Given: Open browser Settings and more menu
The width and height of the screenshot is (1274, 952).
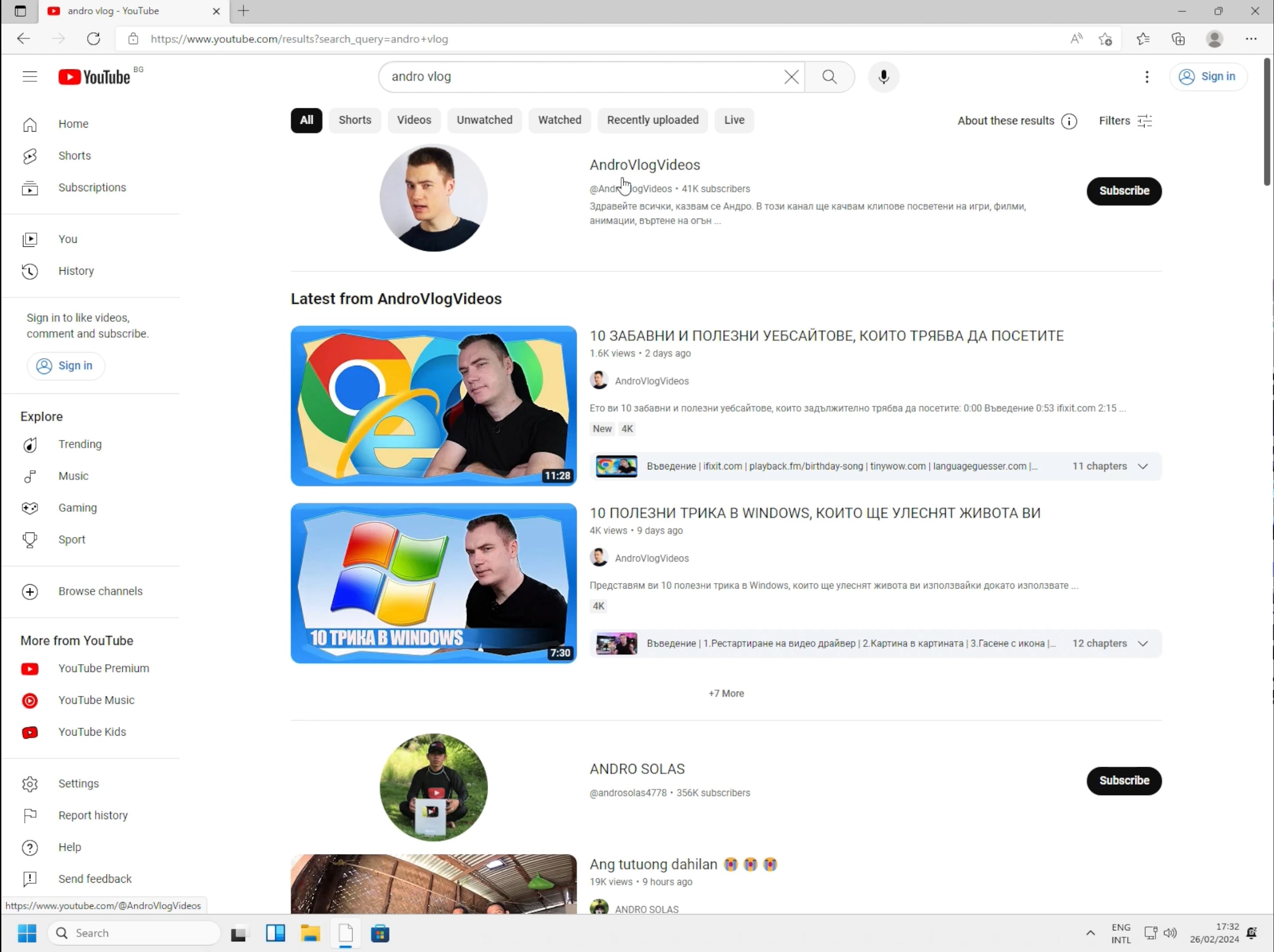Looking at the screenshot, I should click(x=1251, y=39).
